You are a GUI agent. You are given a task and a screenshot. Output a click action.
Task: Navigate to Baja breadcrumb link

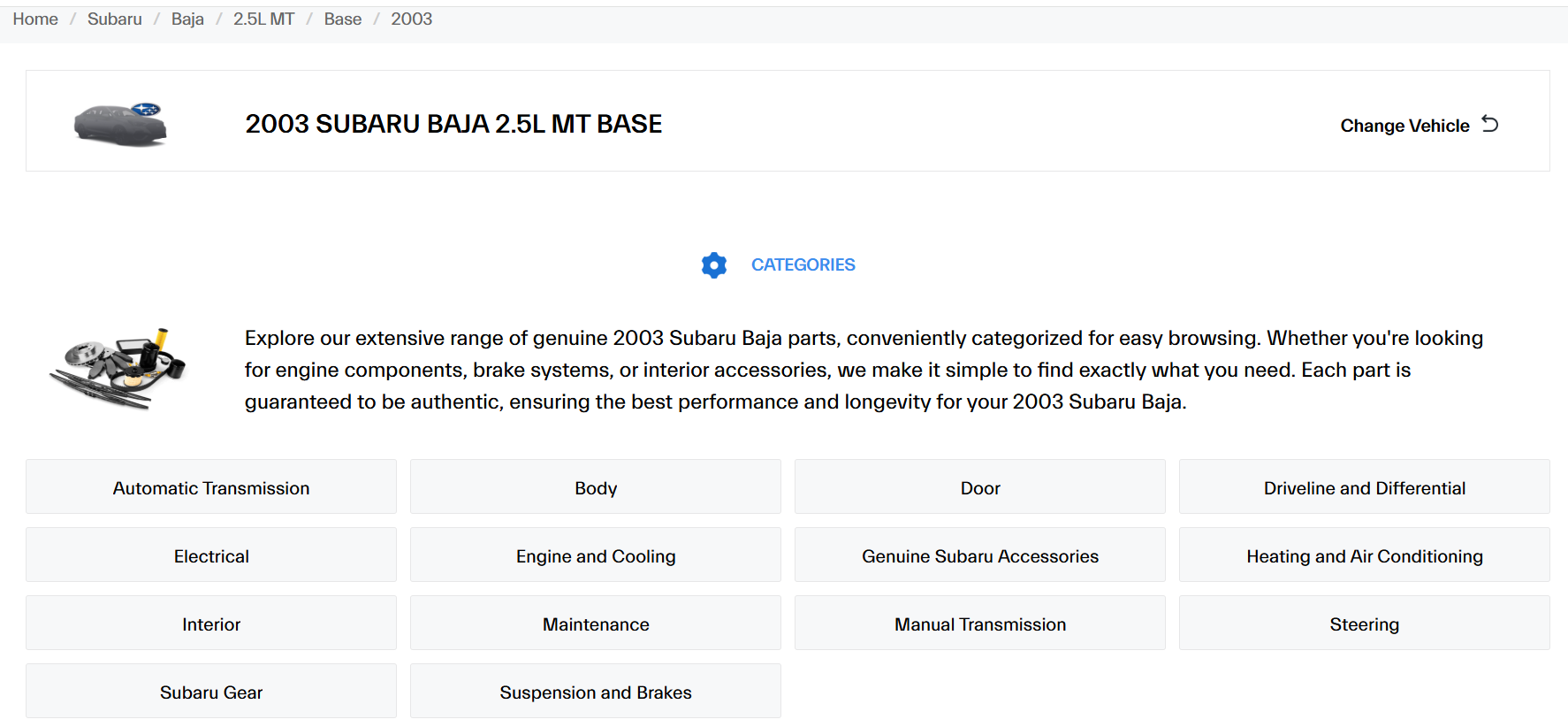(x=187, y=19)
